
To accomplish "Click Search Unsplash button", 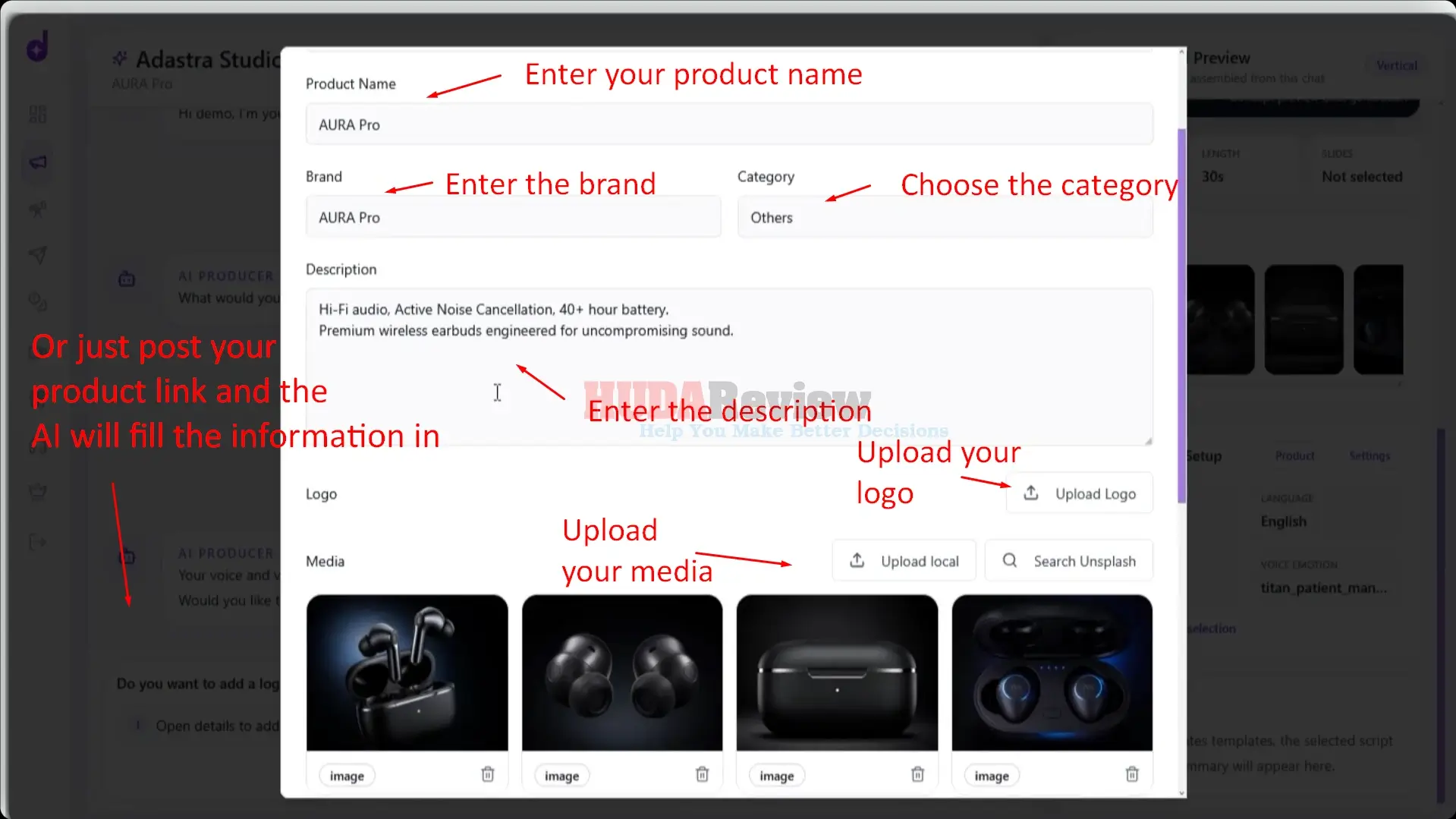I will 1069,561.
